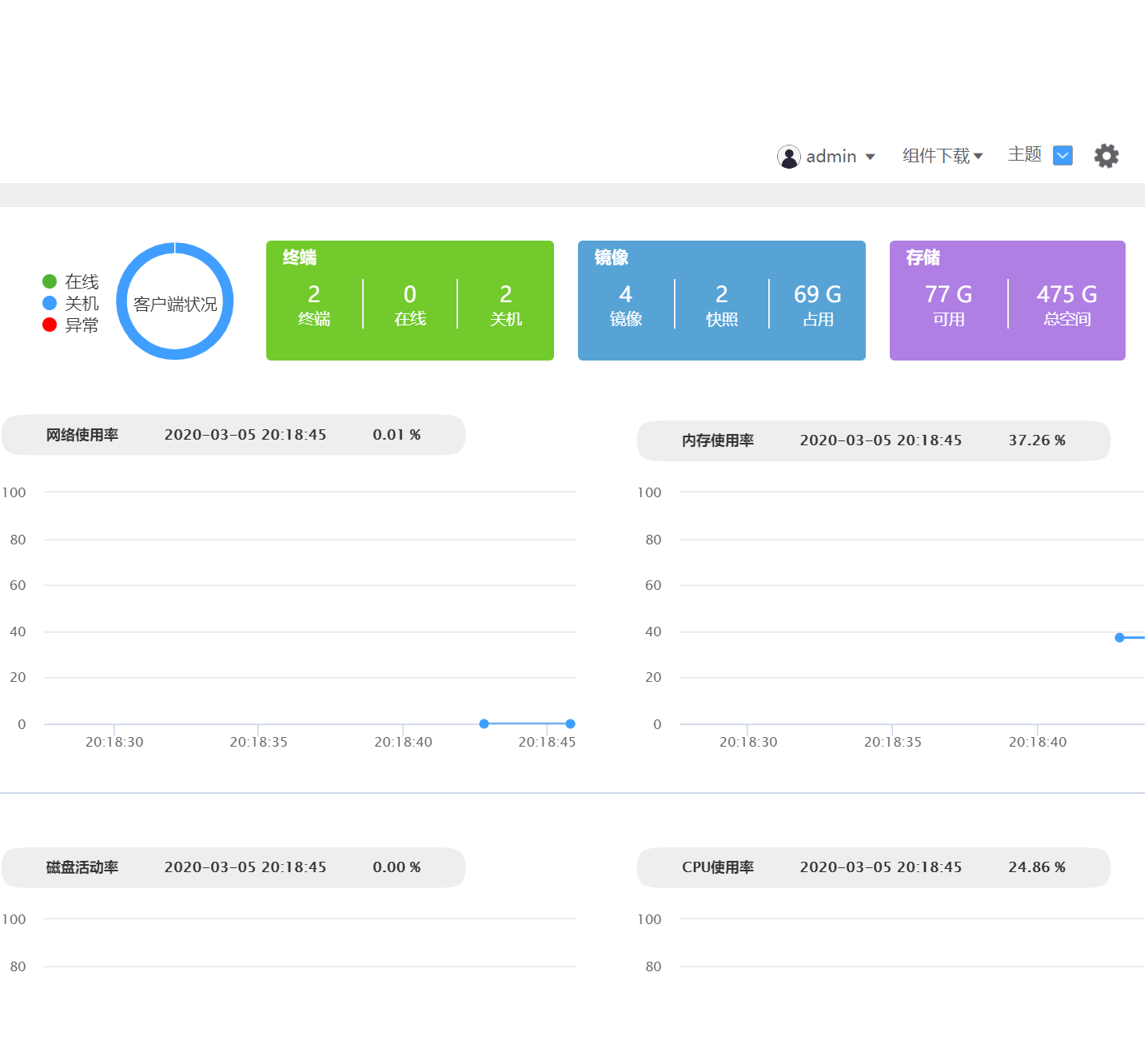Click the 69 G 占用 statistic

tap(817, 305)
